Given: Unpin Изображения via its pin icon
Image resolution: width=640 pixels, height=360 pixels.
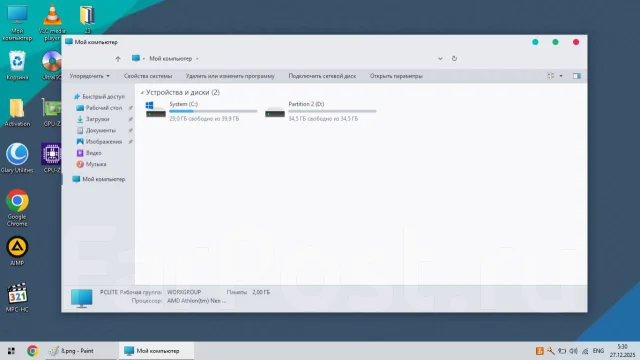Looking at the screenshot, I should pos(131,142).
